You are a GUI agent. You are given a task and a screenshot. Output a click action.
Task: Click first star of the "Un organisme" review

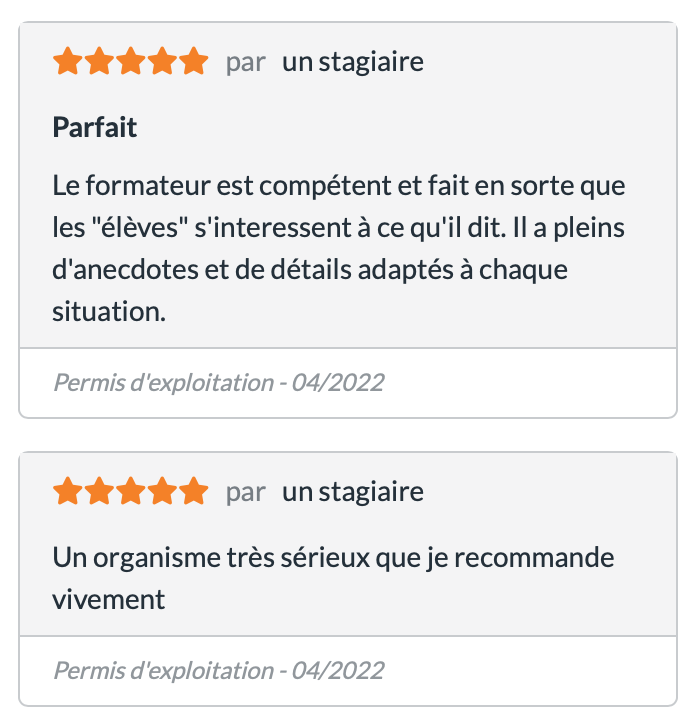coord(68,492)
